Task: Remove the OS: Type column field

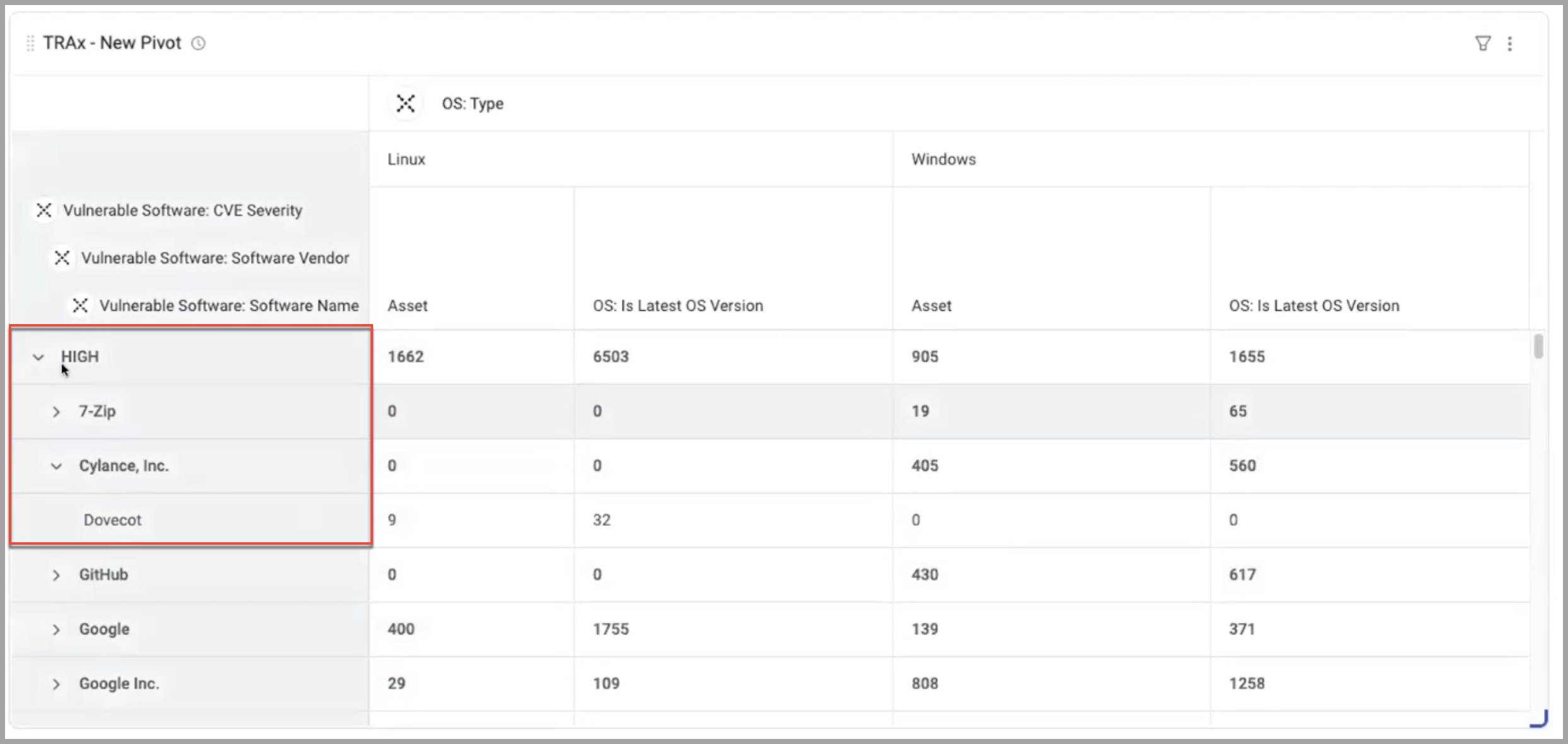Action: coord(405,103)
